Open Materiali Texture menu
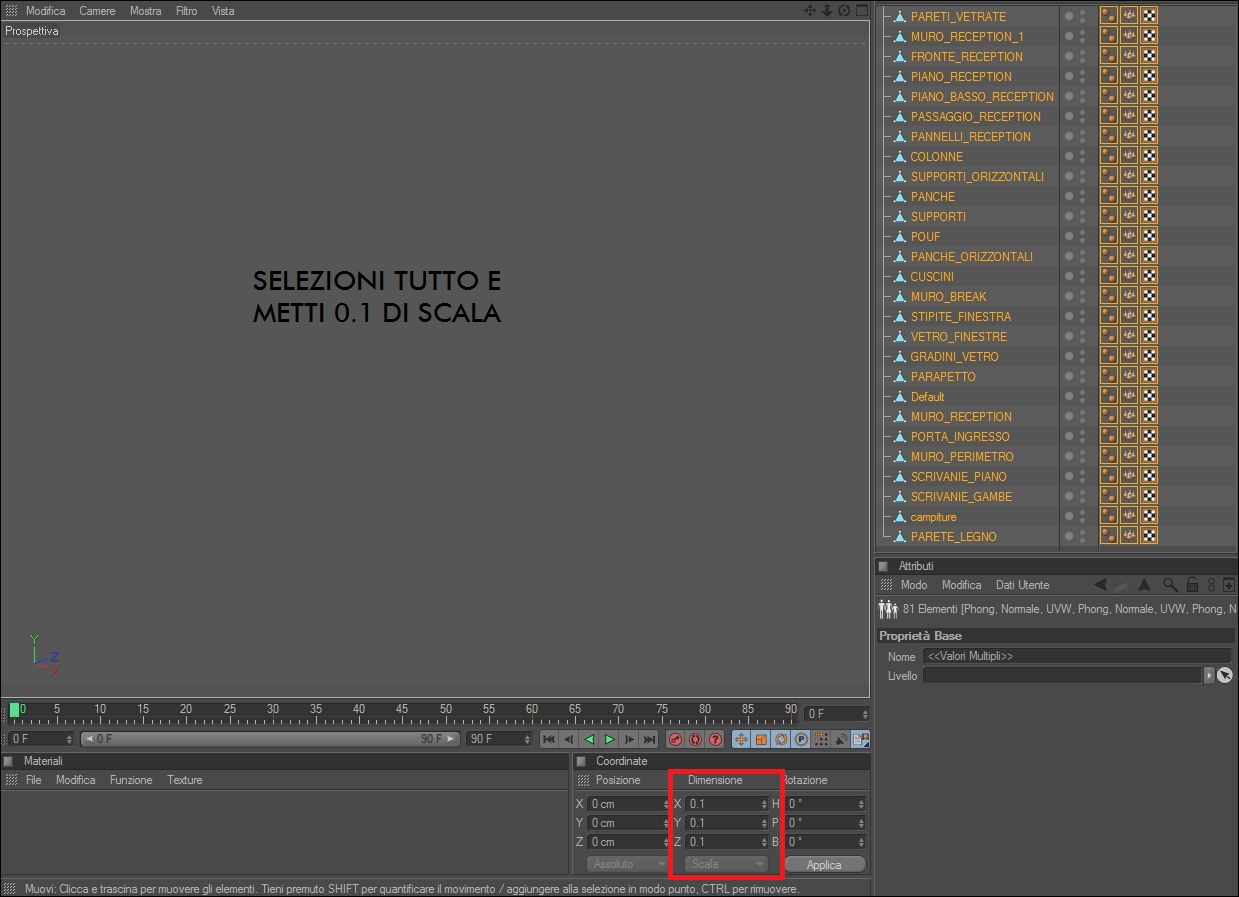The image size is (1239, 897). coord(185,780)
